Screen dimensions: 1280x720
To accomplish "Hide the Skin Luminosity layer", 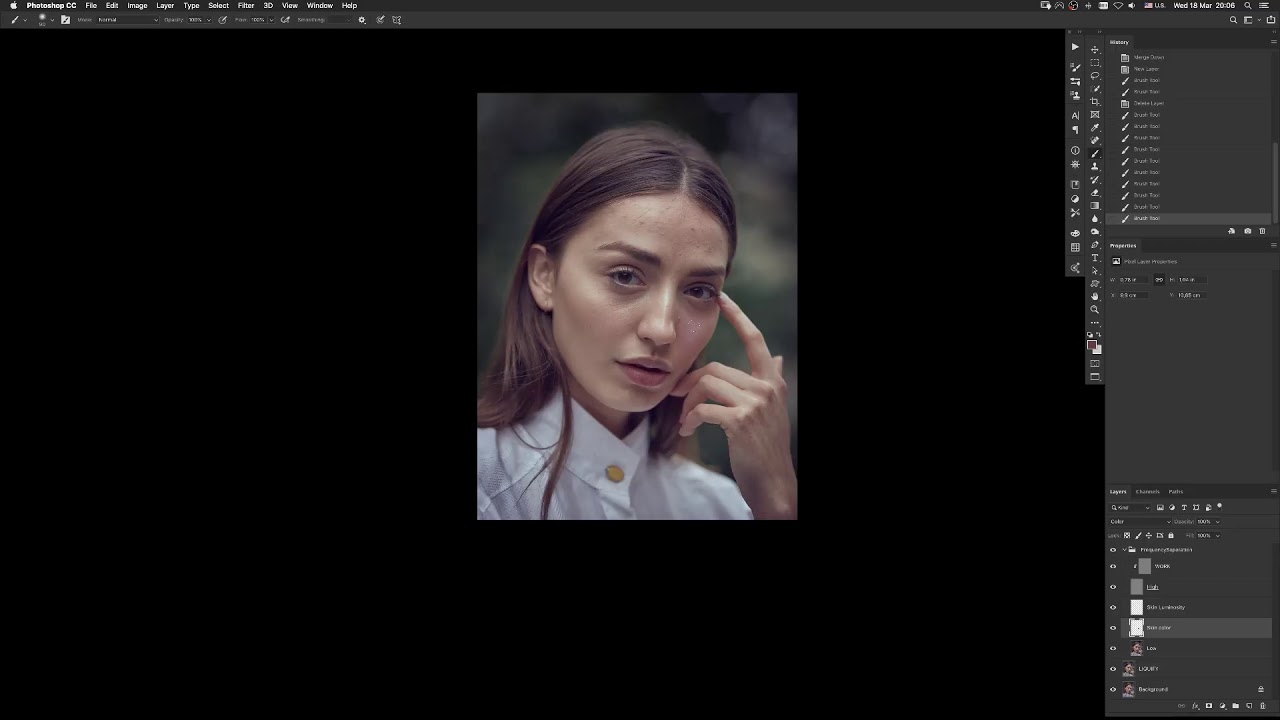I will click(1113, 607).
